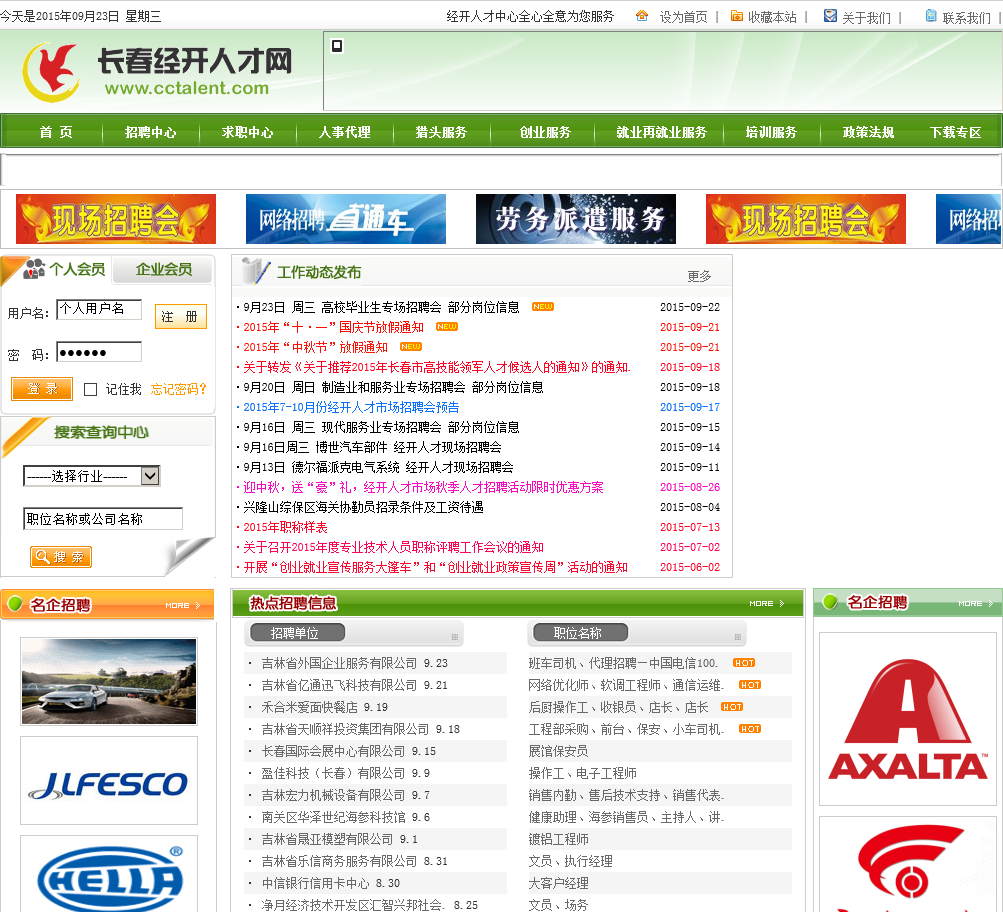Switch to 个人会员 tab
This screenshot has height=912, width=1003.
tap(77, 269)
